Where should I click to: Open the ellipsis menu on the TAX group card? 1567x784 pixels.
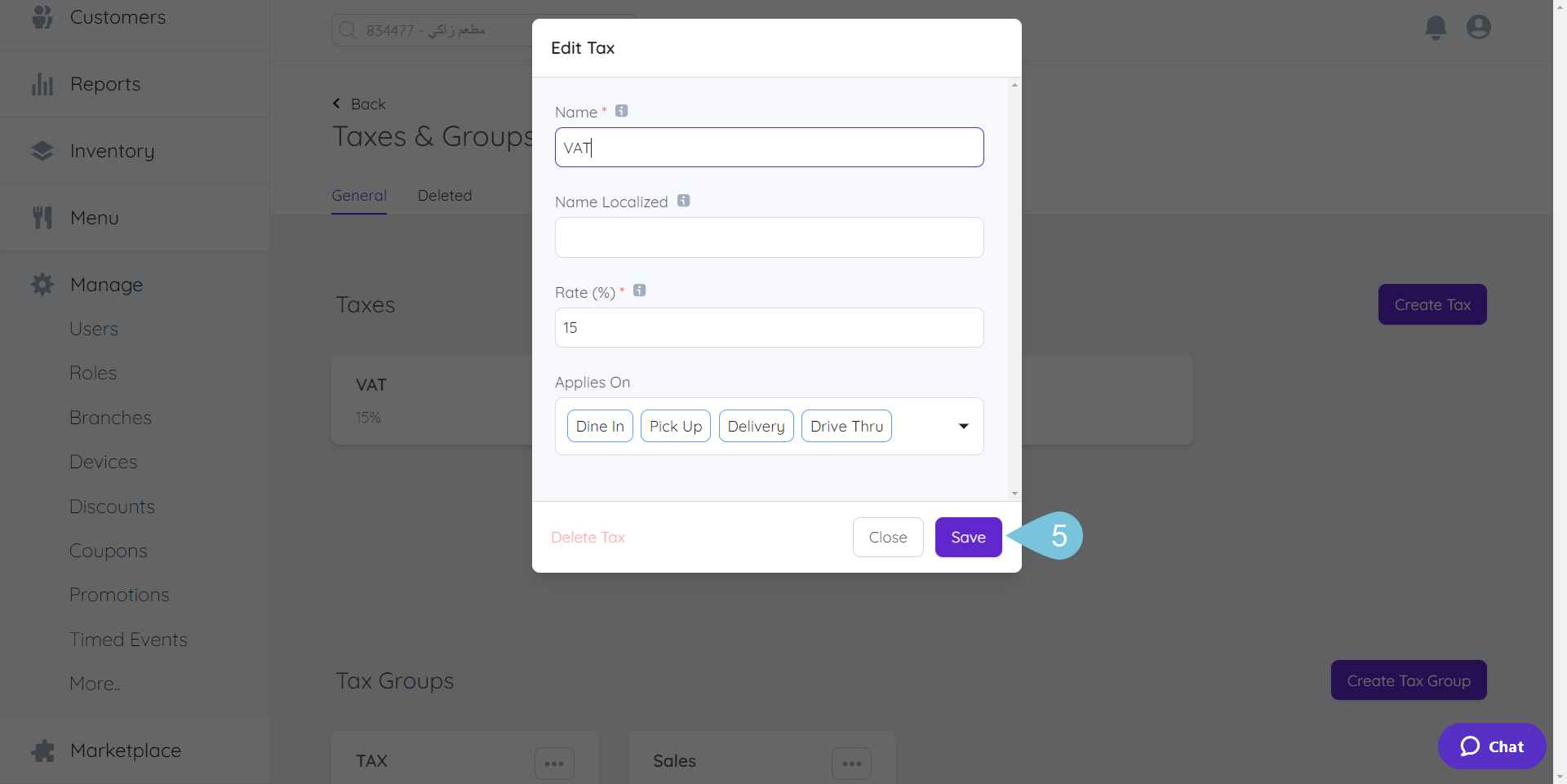pyautogui.click(x=554, y=763)
